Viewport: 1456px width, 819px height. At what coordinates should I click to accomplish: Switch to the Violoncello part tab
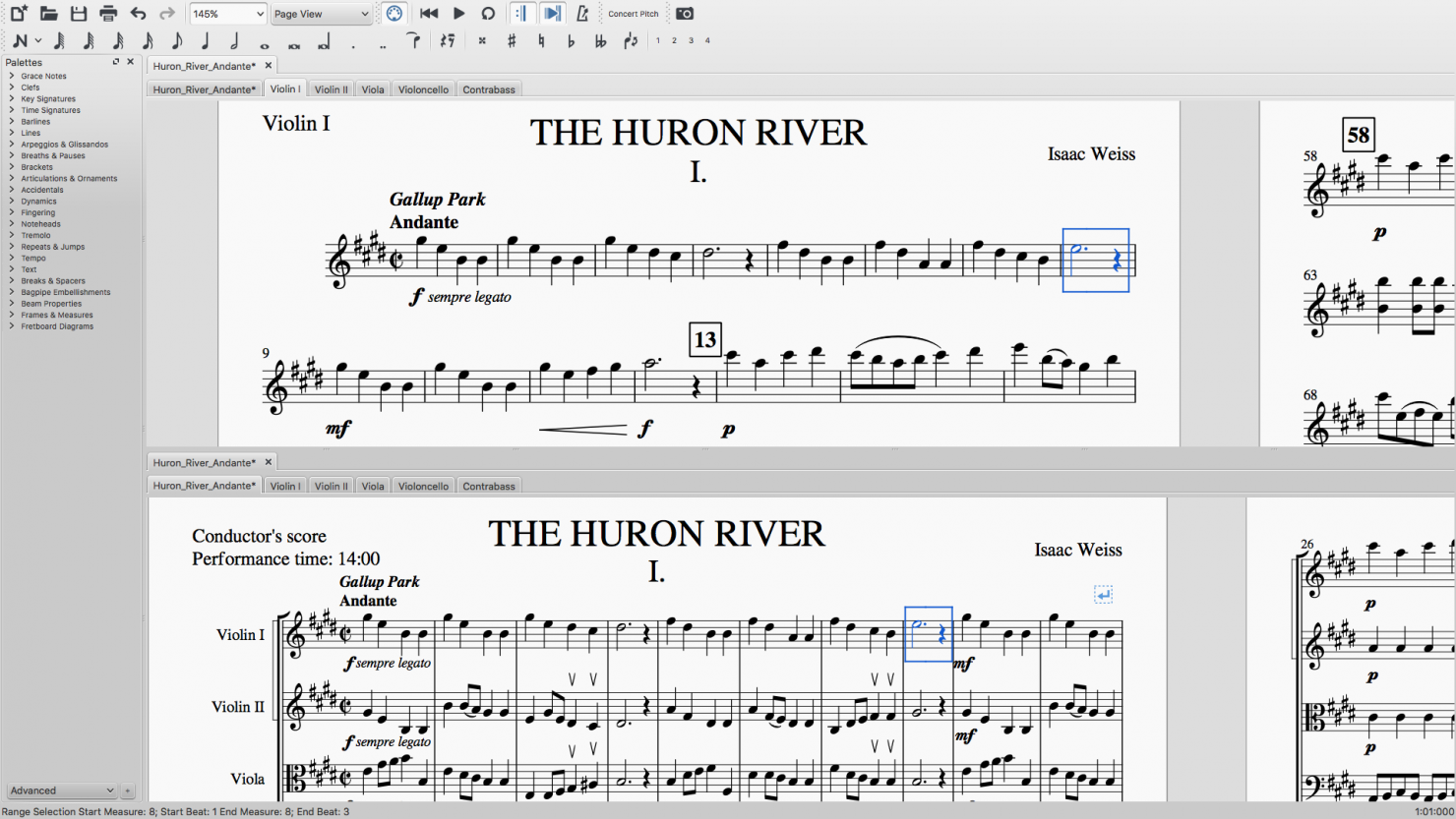click(423, 88)
